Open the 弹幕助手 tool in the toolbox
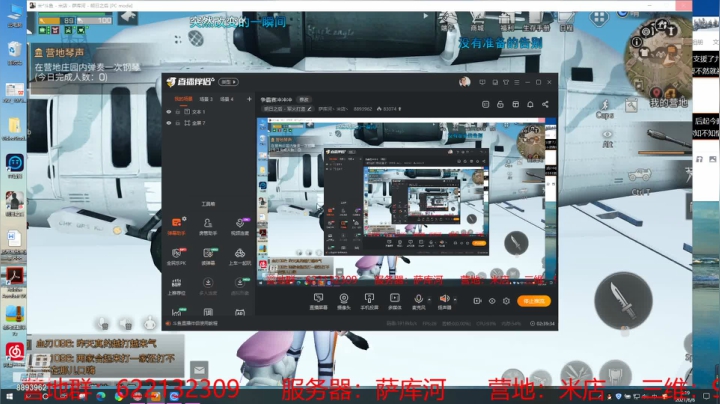The width and height of the screenshot is (720, 404). [x=177, y=226]
